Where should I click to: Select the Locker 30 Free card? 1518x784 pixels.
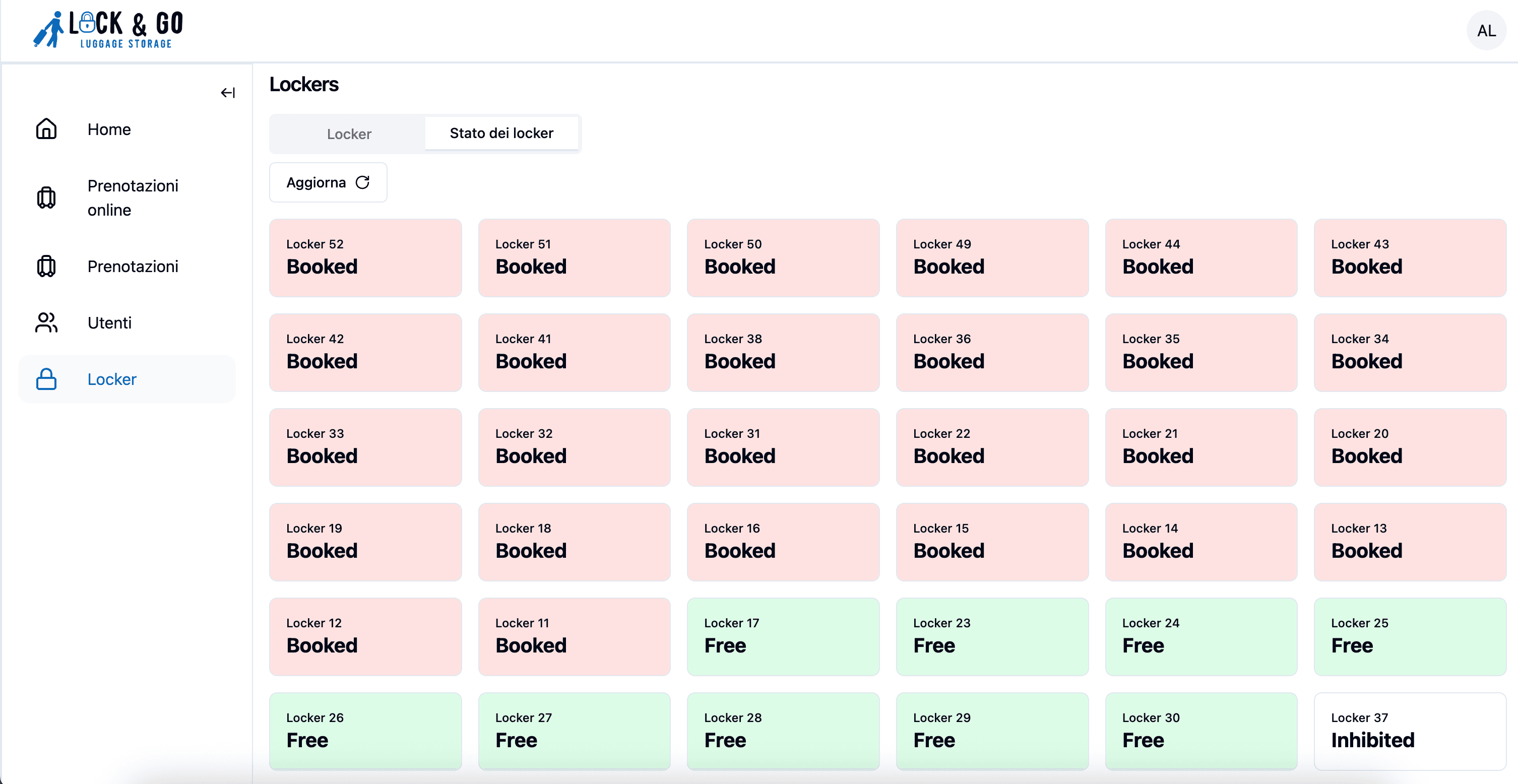(1200, 731)
